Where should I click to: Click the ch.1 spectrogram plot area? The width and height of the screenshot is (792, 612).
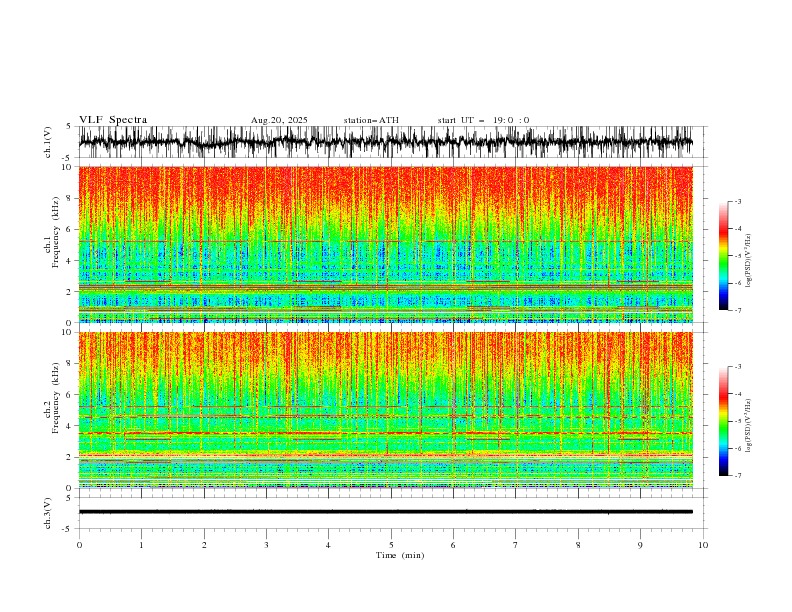point(386,244)
